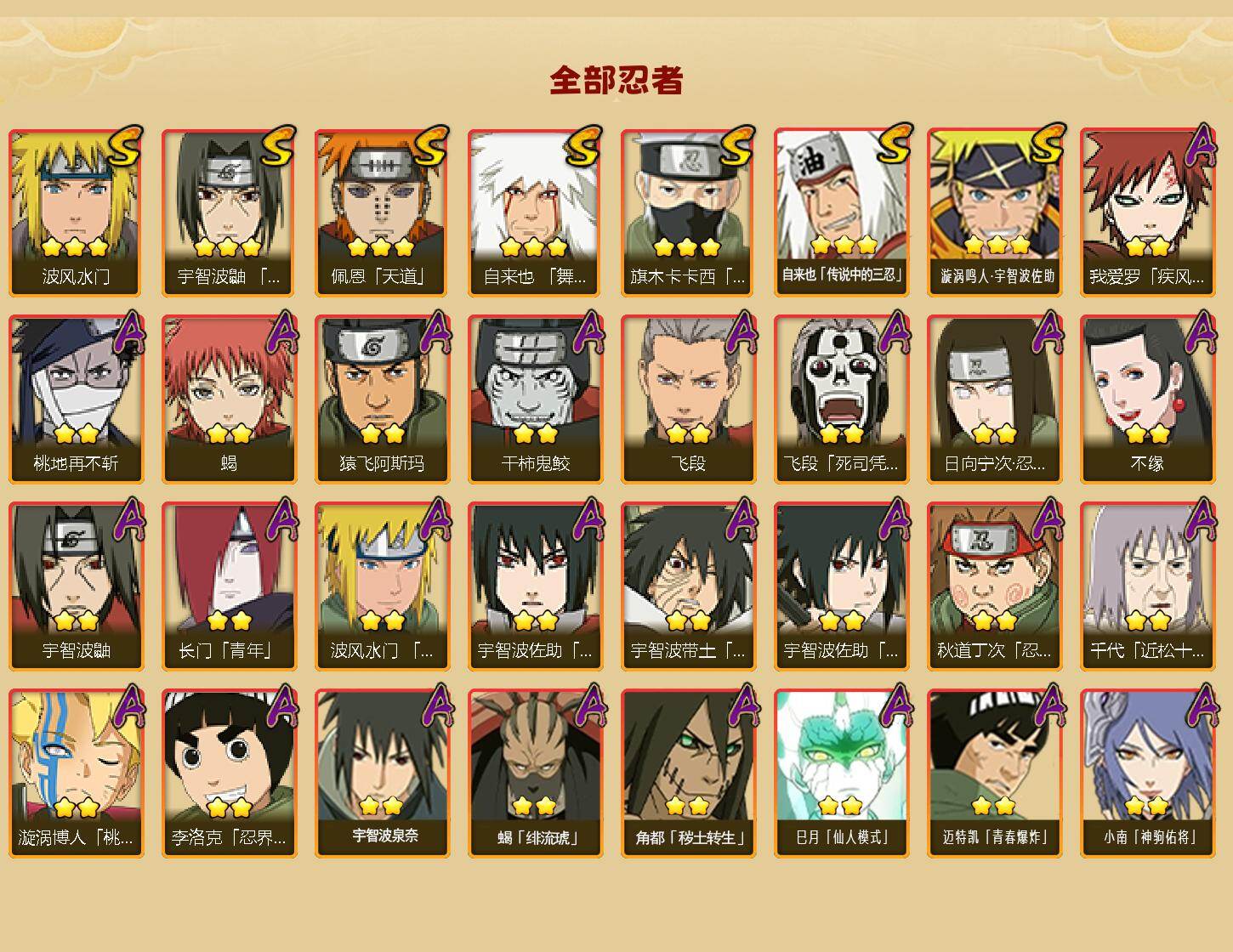The width and height of the screenshot is (1233, 952).
Task: Click the 全部忍者 heading
Action: [616, 80]
